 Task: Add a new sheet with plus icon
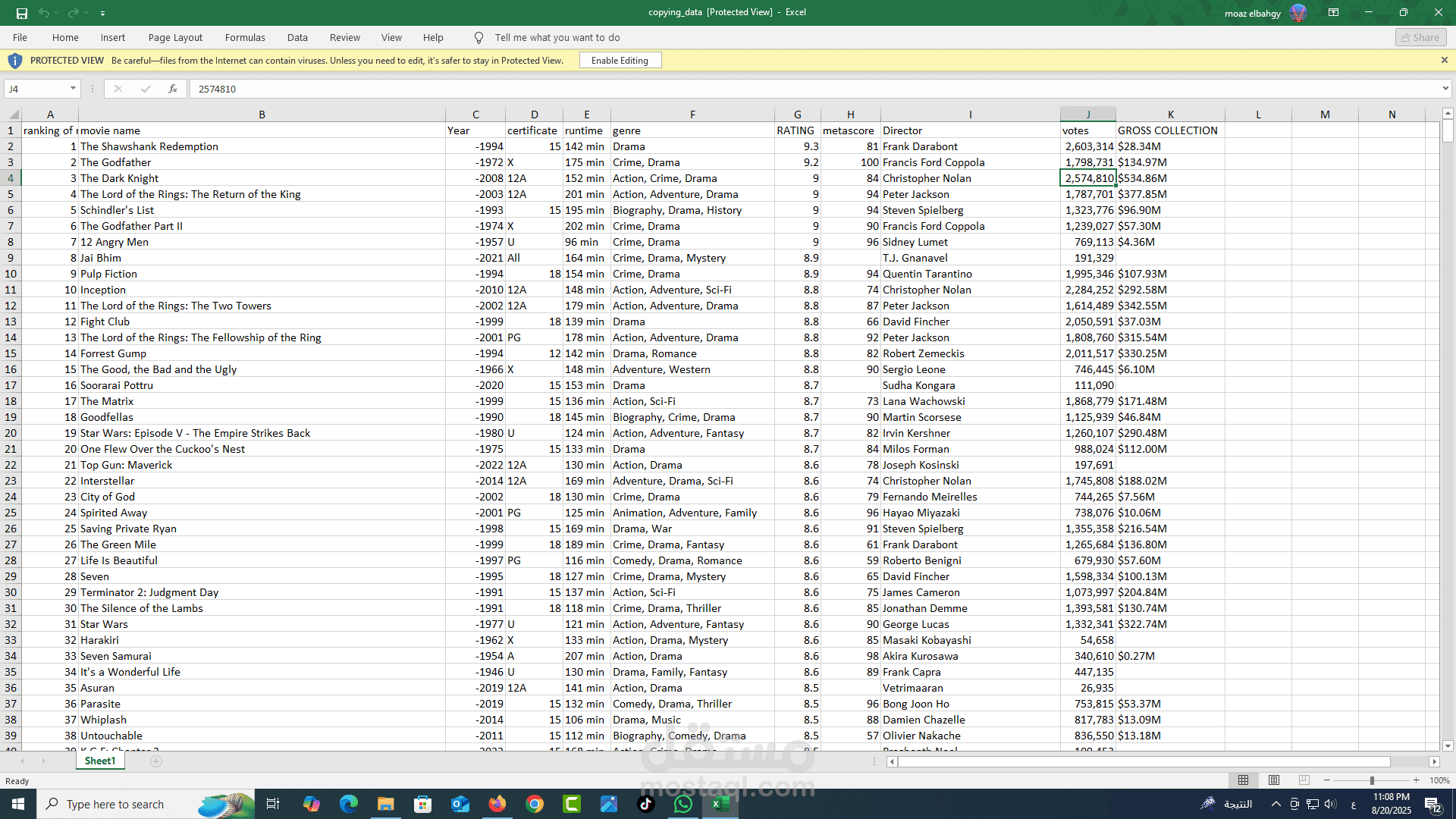(x=156, y=761)
